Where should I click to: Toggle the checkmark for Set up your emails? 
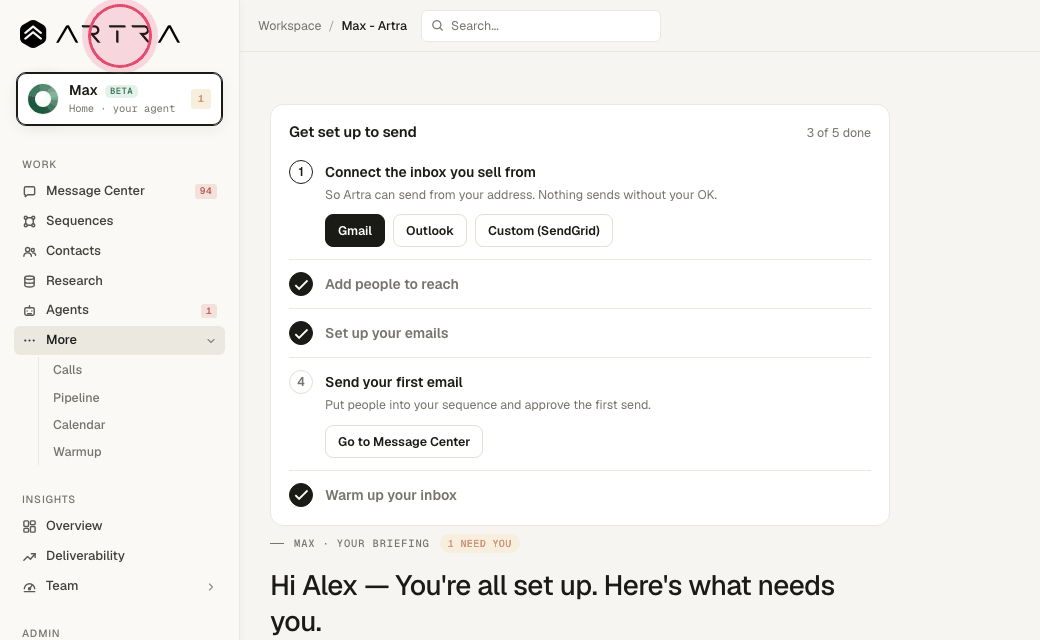pyautogui.click(x=301, y=333)
